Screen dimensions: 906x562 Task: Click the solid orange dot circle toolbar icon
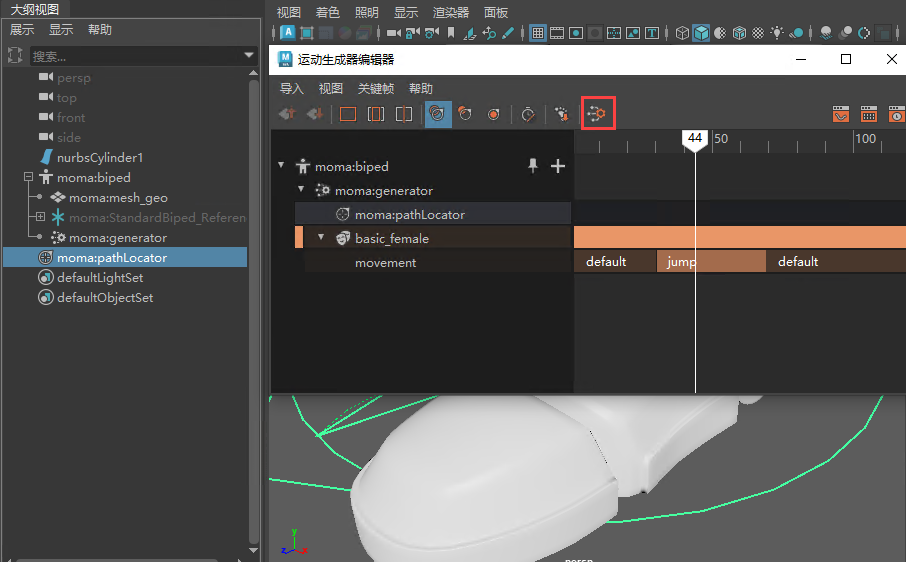[493, 114]
